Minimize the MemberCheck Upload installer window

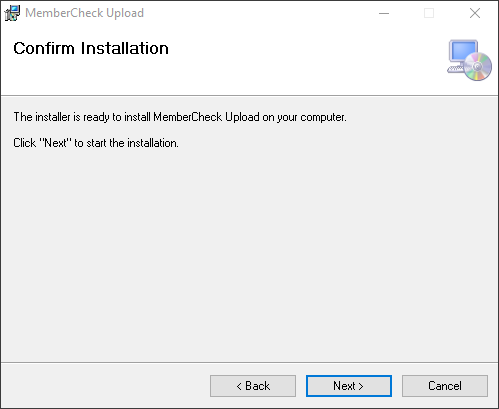tap(384, 13)
